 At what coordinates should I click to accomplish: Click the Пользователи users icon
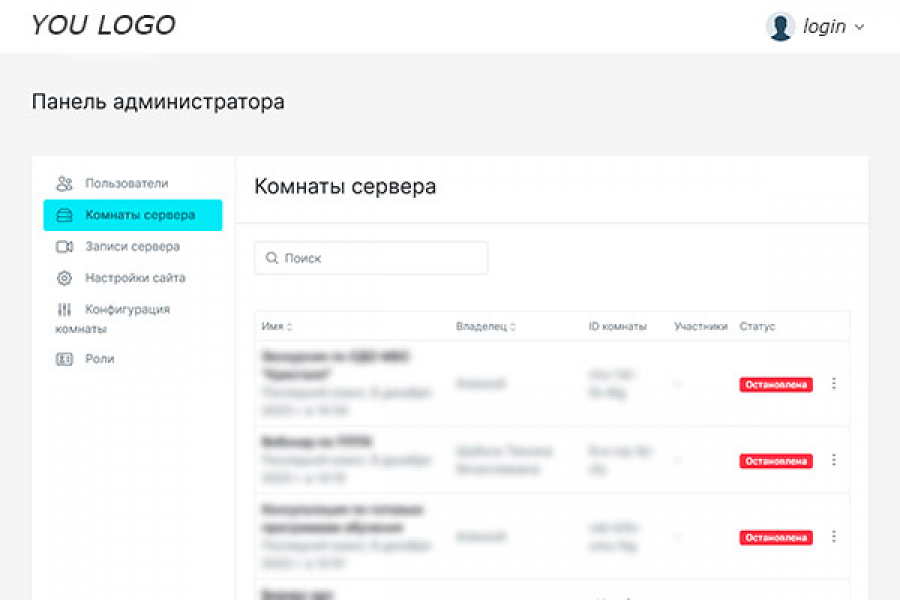(x=65, y=184)
